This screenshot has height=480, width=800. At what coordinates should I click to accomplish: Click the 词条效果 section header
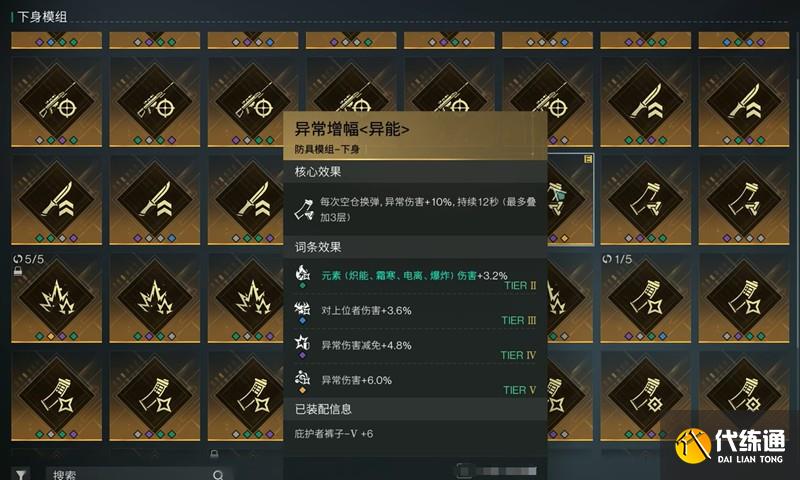(x=318, y=247)
